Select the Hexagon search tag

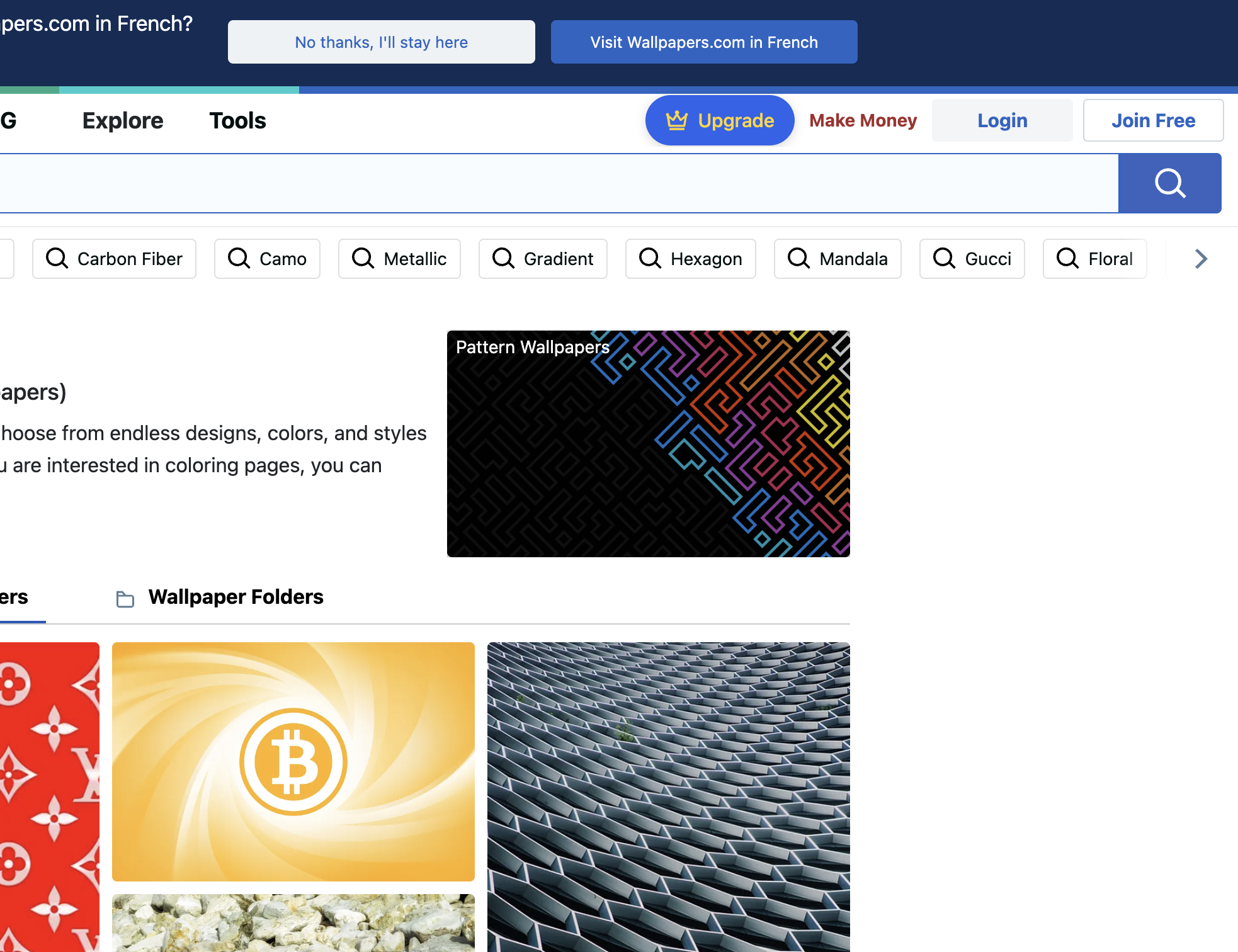690,259
